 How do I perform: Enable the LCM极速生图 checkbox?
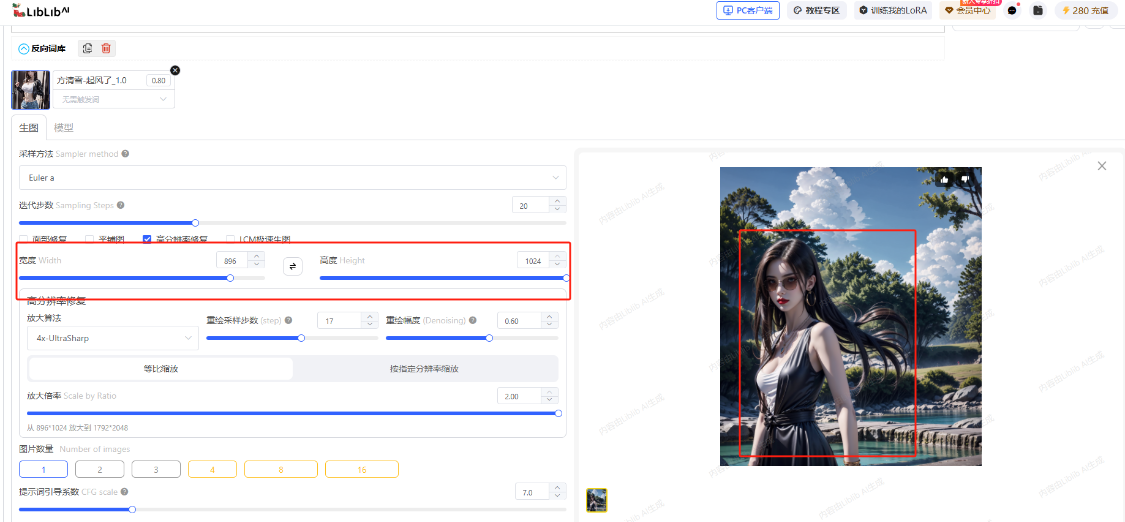coord(231,239)
